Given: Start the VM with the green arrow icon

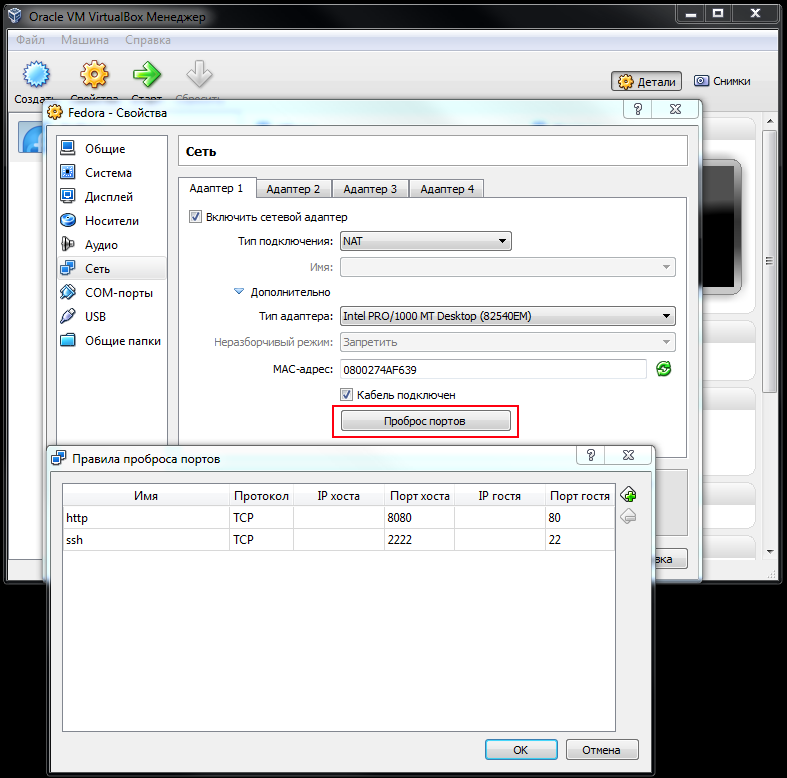Looking at the screenshot, I should point(147,74).
